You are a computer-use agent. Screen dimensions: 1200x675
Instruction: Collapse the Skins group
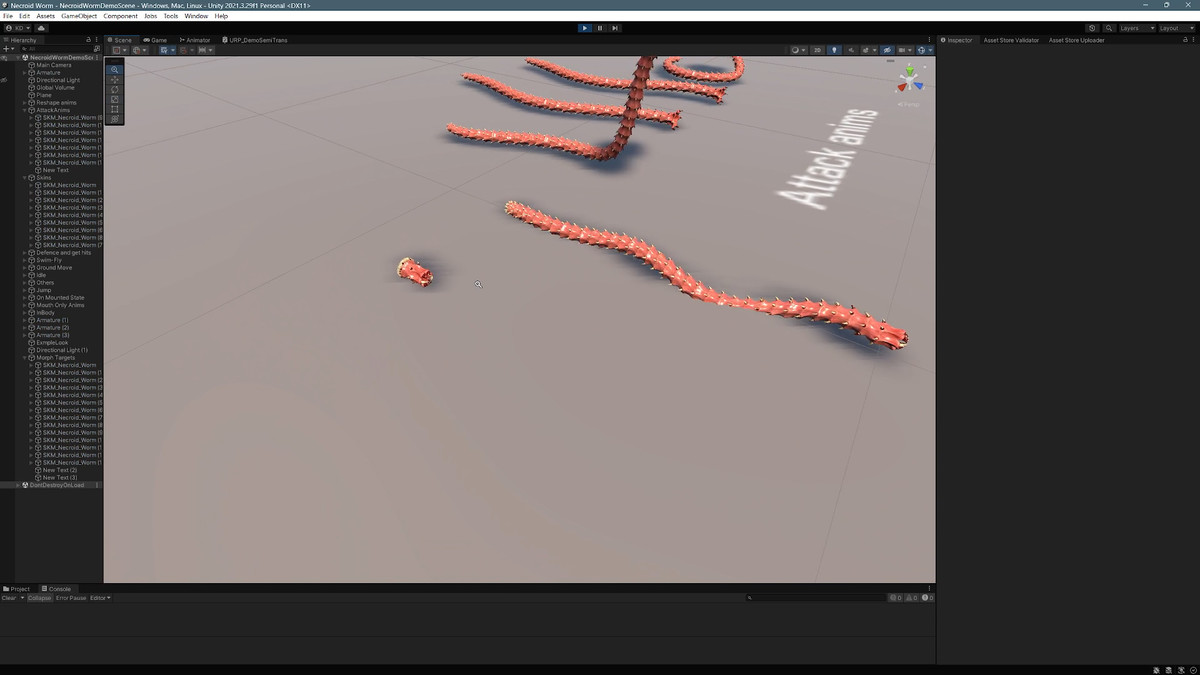(x=25, y=178)
